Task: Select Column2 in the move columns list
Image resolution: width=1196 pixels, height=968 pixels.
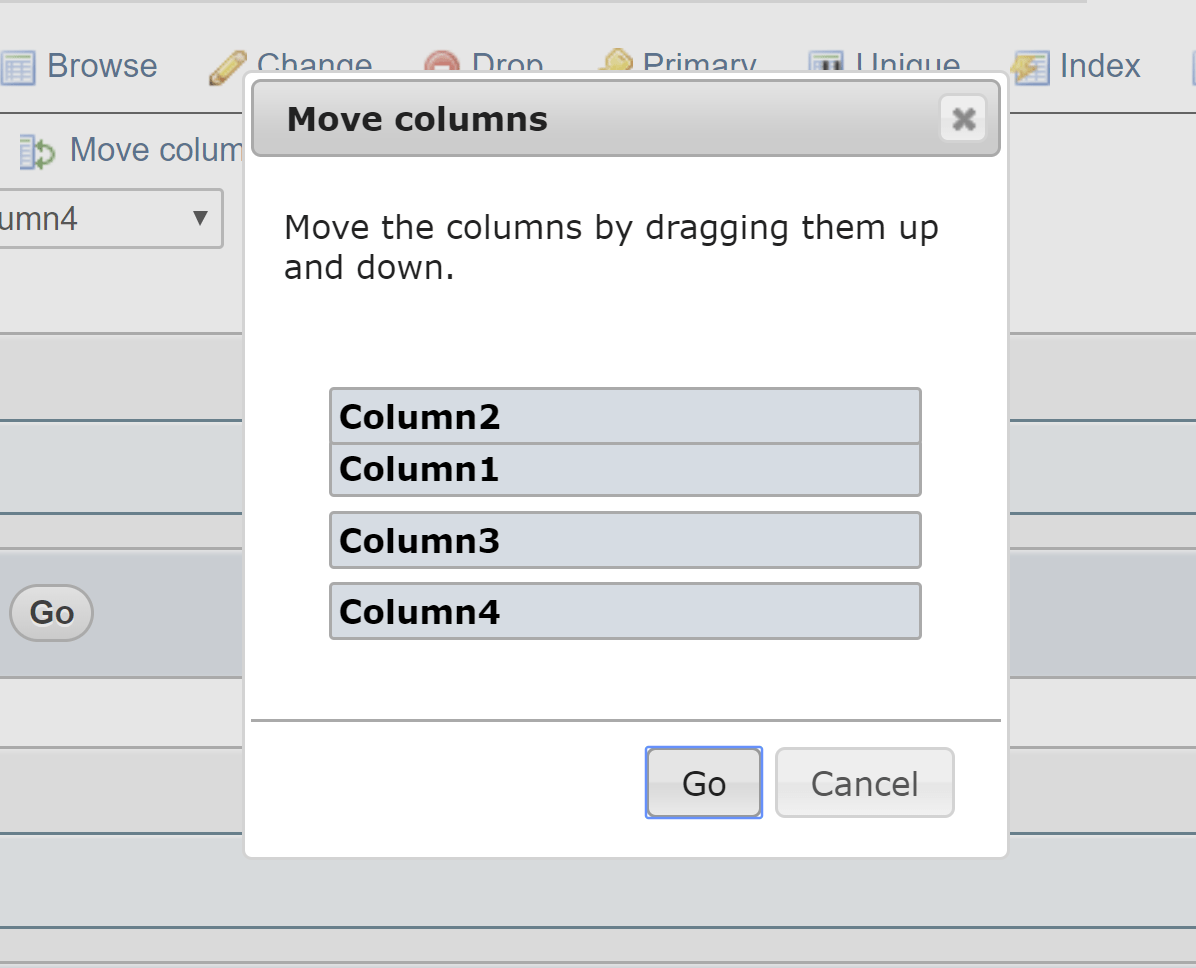Action: pos(624,416)
